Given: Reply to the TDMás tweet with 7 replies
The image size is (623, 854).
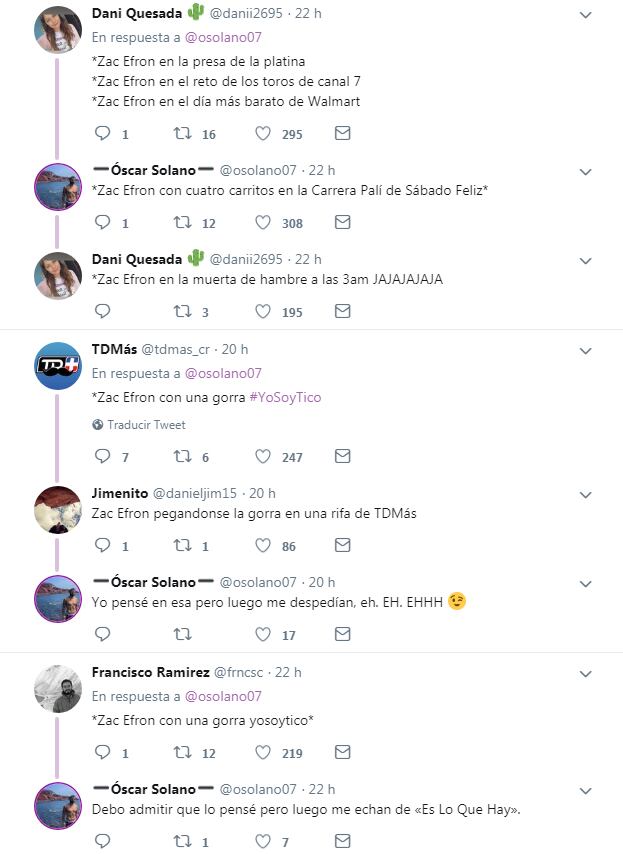Looking at the screenshot, I should [102, 457].
